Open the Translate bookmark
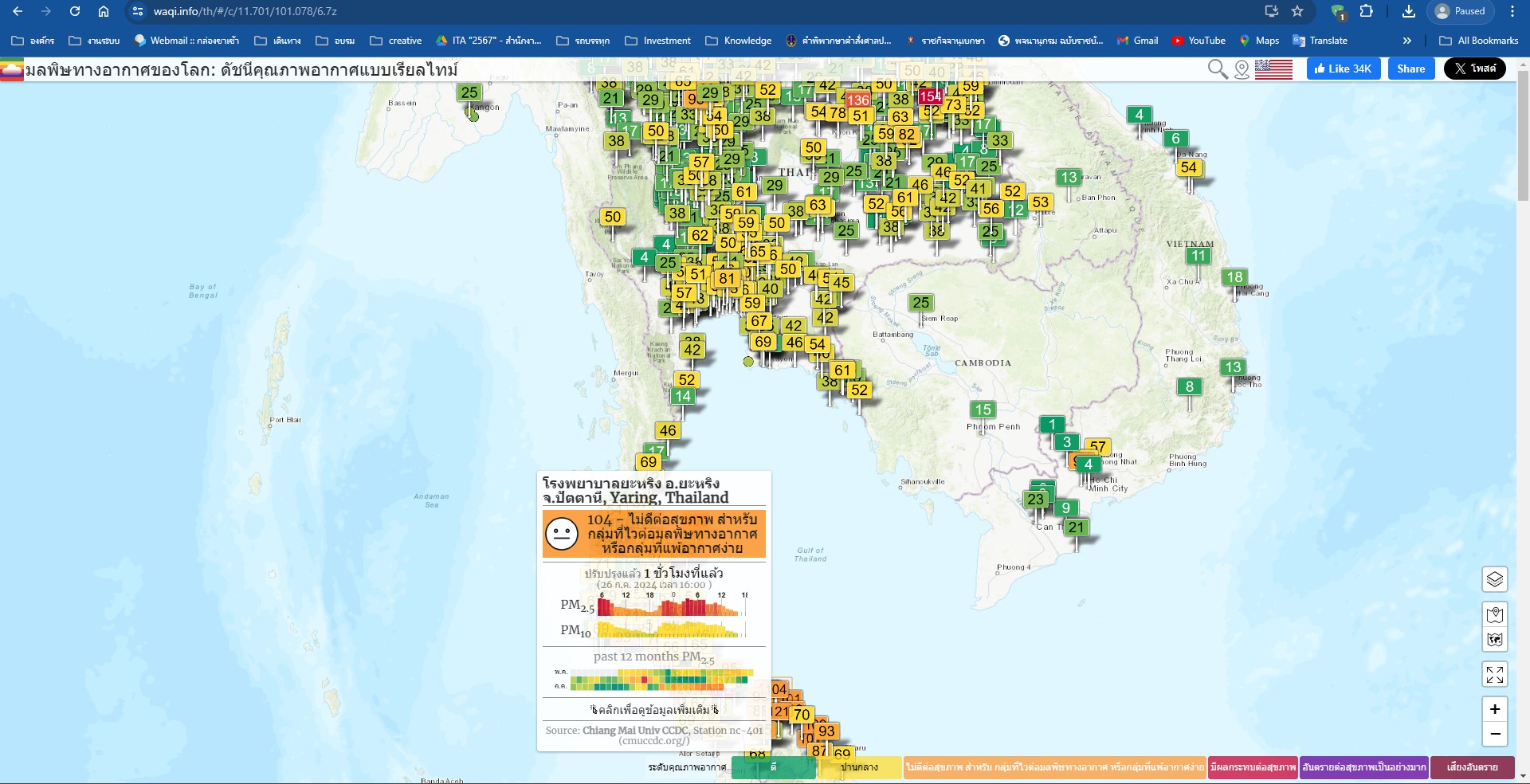 (x=1320, y=41)
